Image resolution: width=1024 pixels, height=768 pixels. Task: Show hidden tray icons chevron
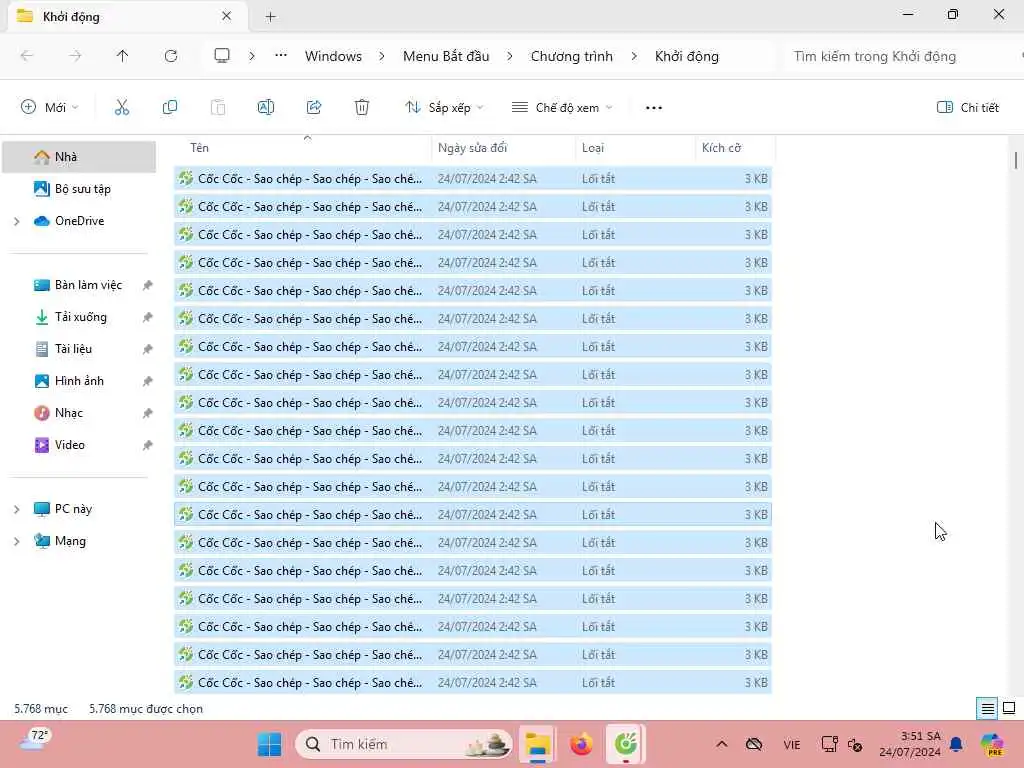722,744
